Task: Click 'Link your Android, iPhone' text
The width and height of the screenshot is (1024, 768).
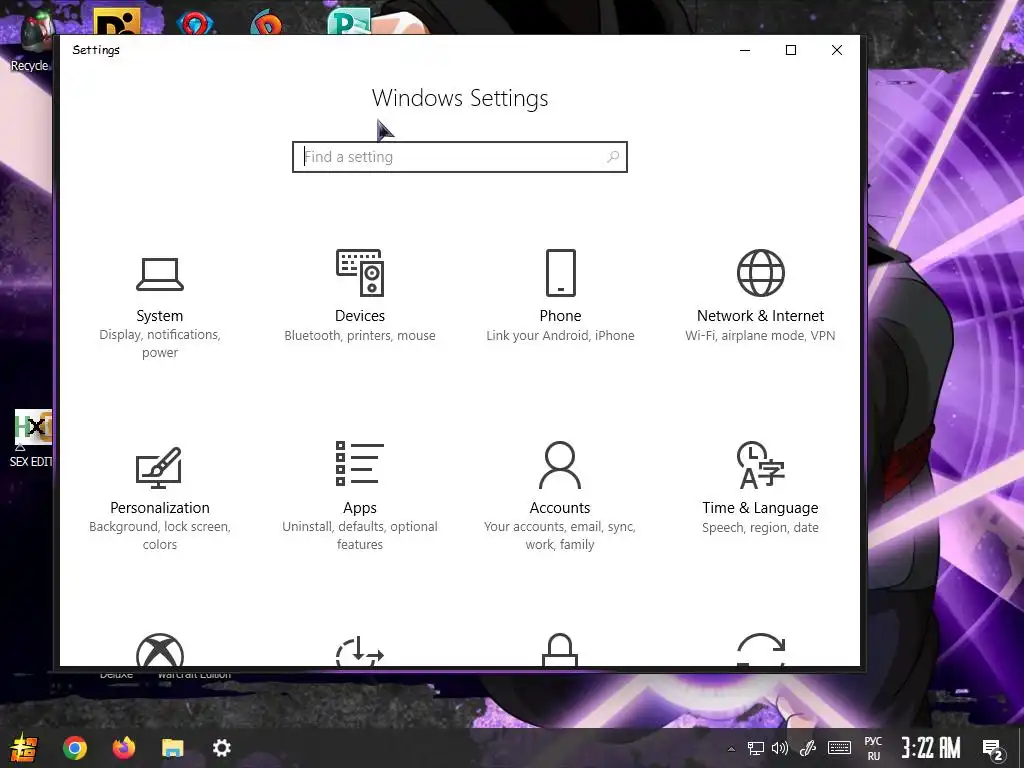Action: point(560,336)
